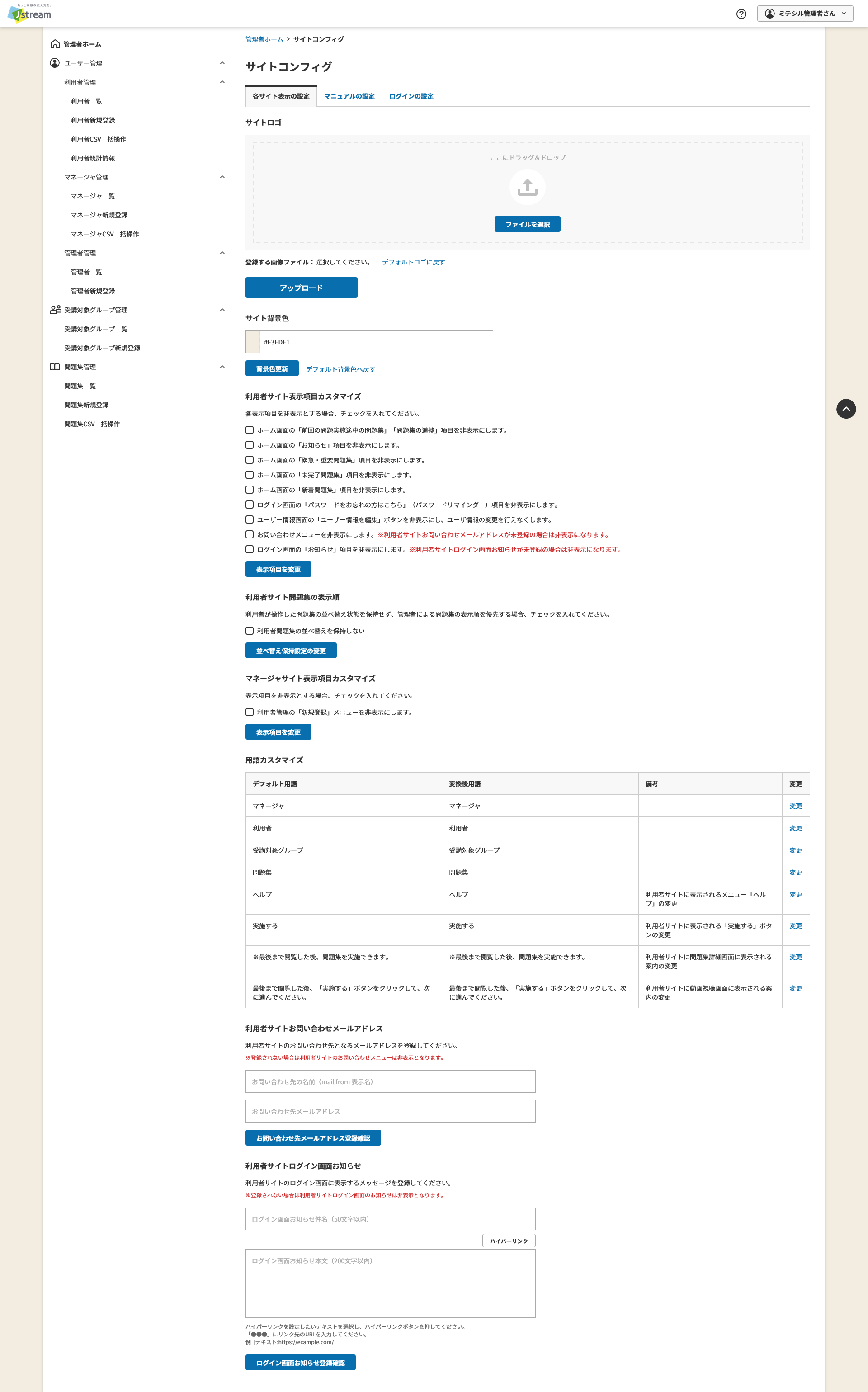
Task: Click the site background color swatch
Action: (253, 342)
